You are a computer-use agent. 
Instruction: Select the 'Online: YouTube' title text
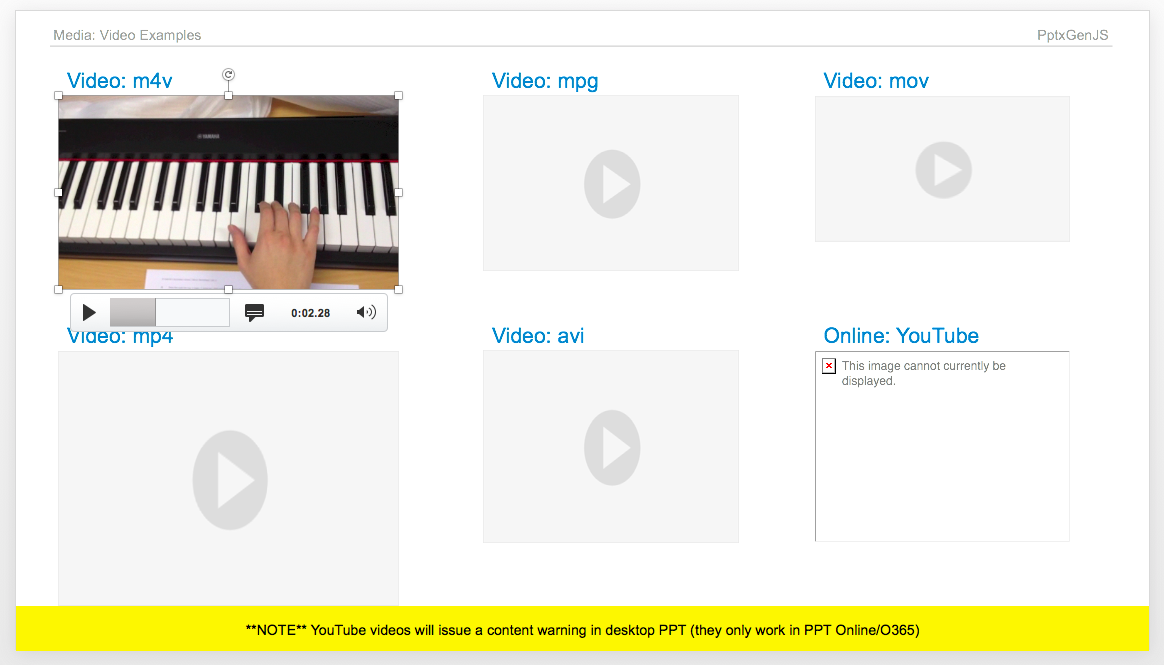tap(900, 336)
